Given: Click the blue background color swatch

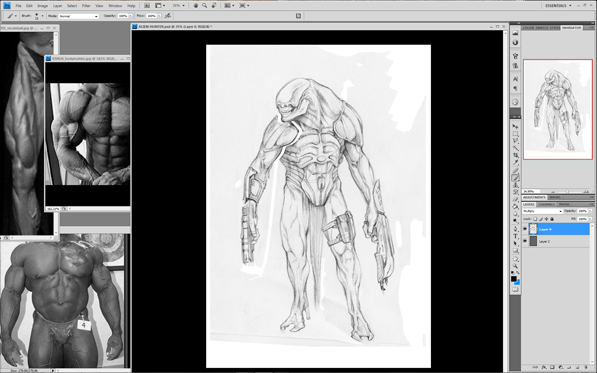Looking at the screenshot, I should pyautogui.click(x=517, y=282).
